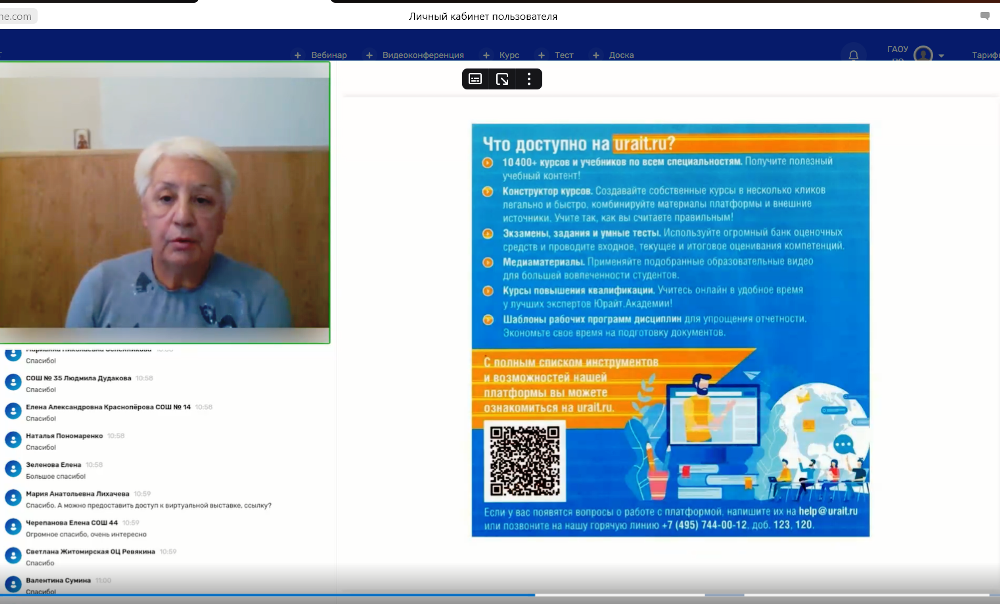This screenshot has width=1000, height=604.
Task: Click slide heading 'Что доступно на urait.ru?'
Action: tap(578, 144)
